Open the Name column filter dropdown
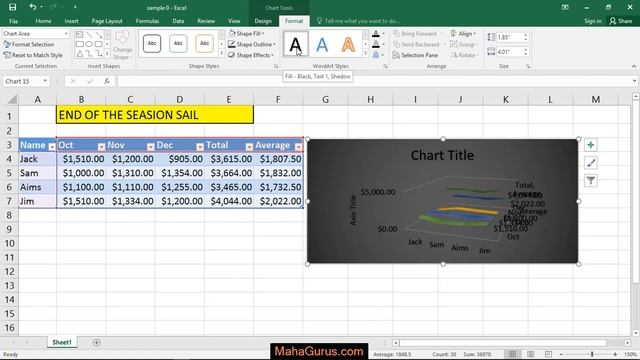This screenshot has height=360, width=640. pos(52,147)
